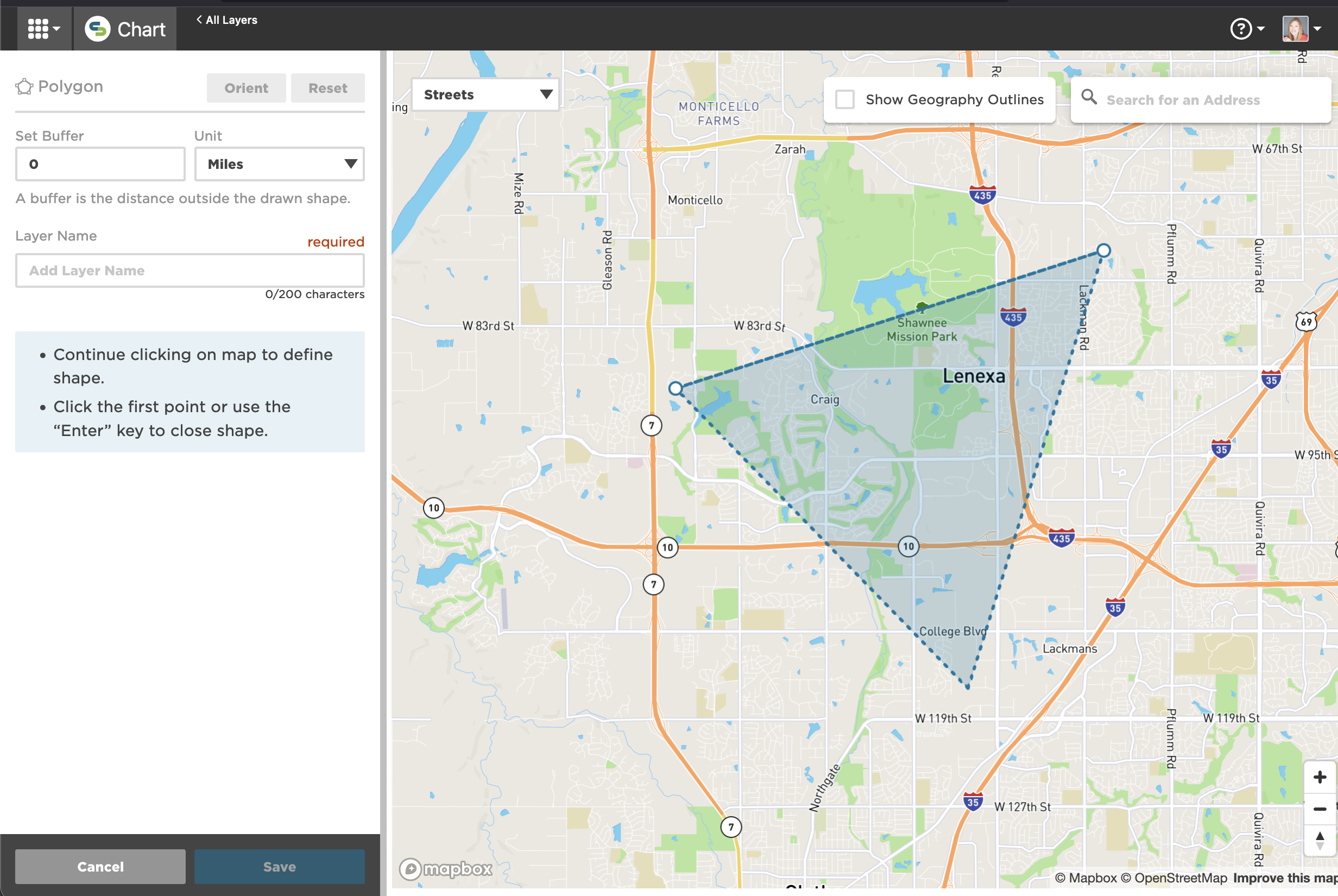Screen dimensions: 1338x896
Task: Click the Cancel button
Action: pyautogui.click(x=100, y=866)
